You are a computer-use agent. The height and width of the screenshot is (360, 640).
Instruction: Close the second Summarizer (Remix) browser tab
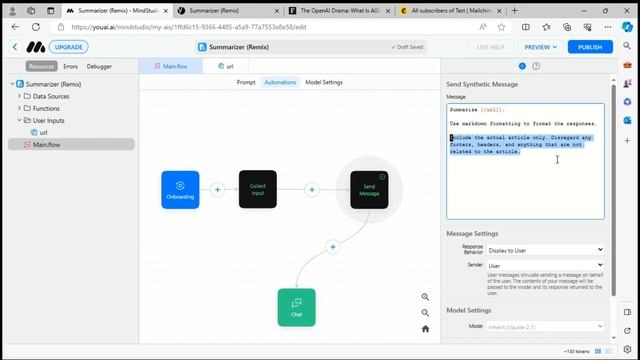(277, 11)
